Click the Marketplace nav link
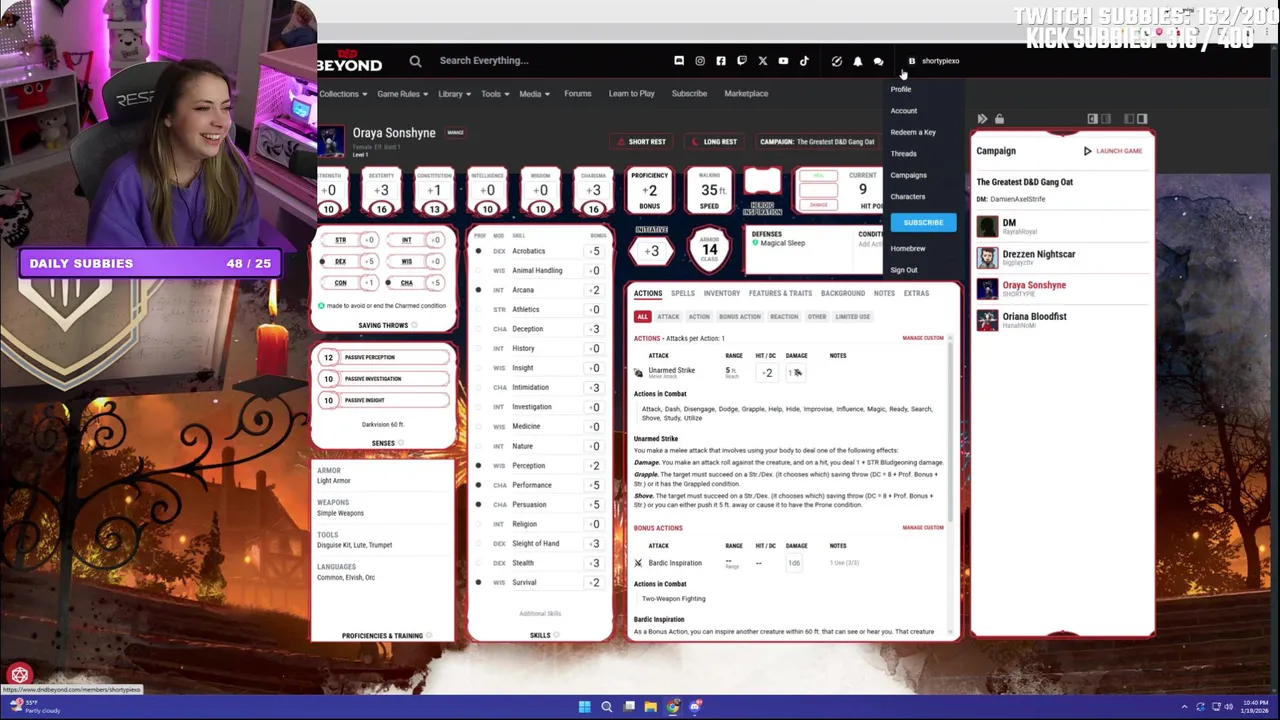1280x720 pixels. pos(746,94)
